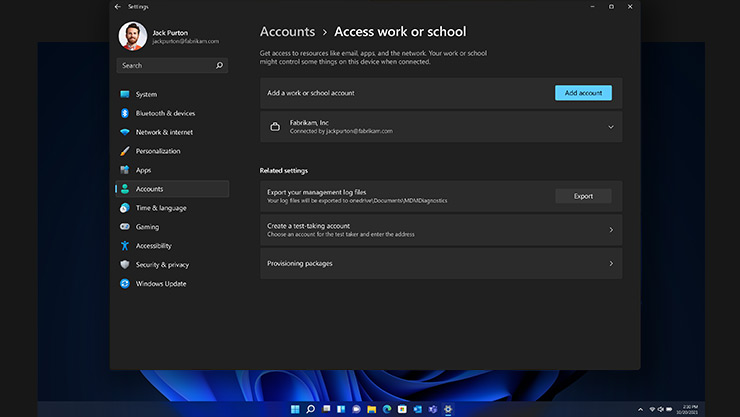740x417 pixels.
Task: Open the Apps settings page
Action: 143,170
